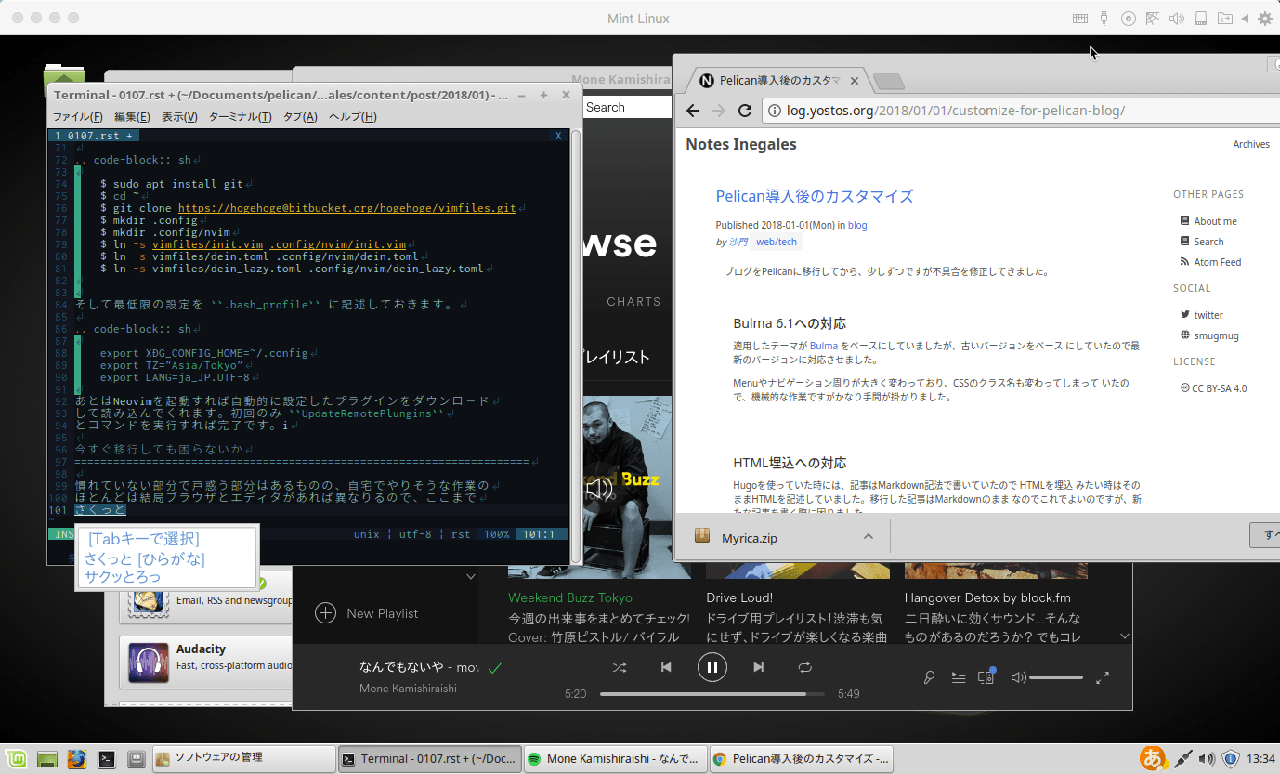Open the play queue in Spotify
The image size is (1280, 774).
coord(957,677)
